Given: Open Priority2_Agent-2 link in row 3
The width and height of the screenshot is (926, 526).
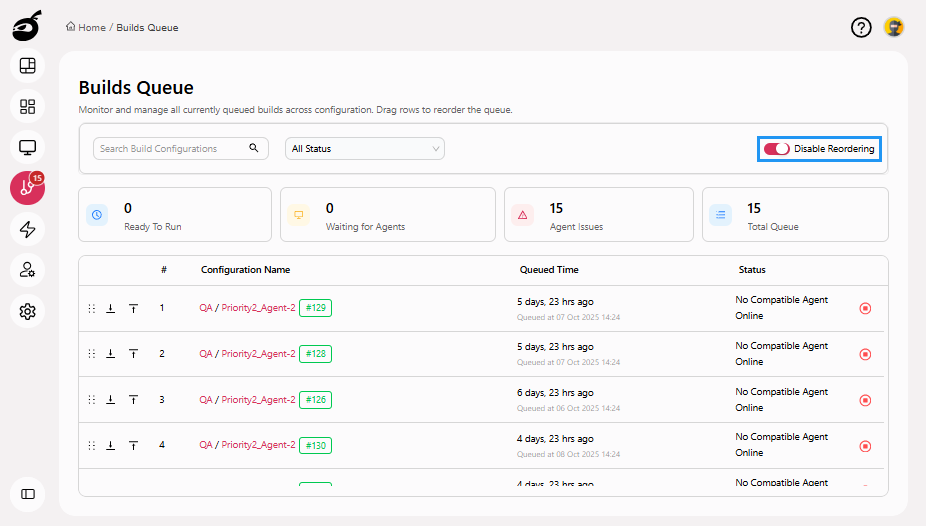Looking at the screenshot, I should pos(258,400).
